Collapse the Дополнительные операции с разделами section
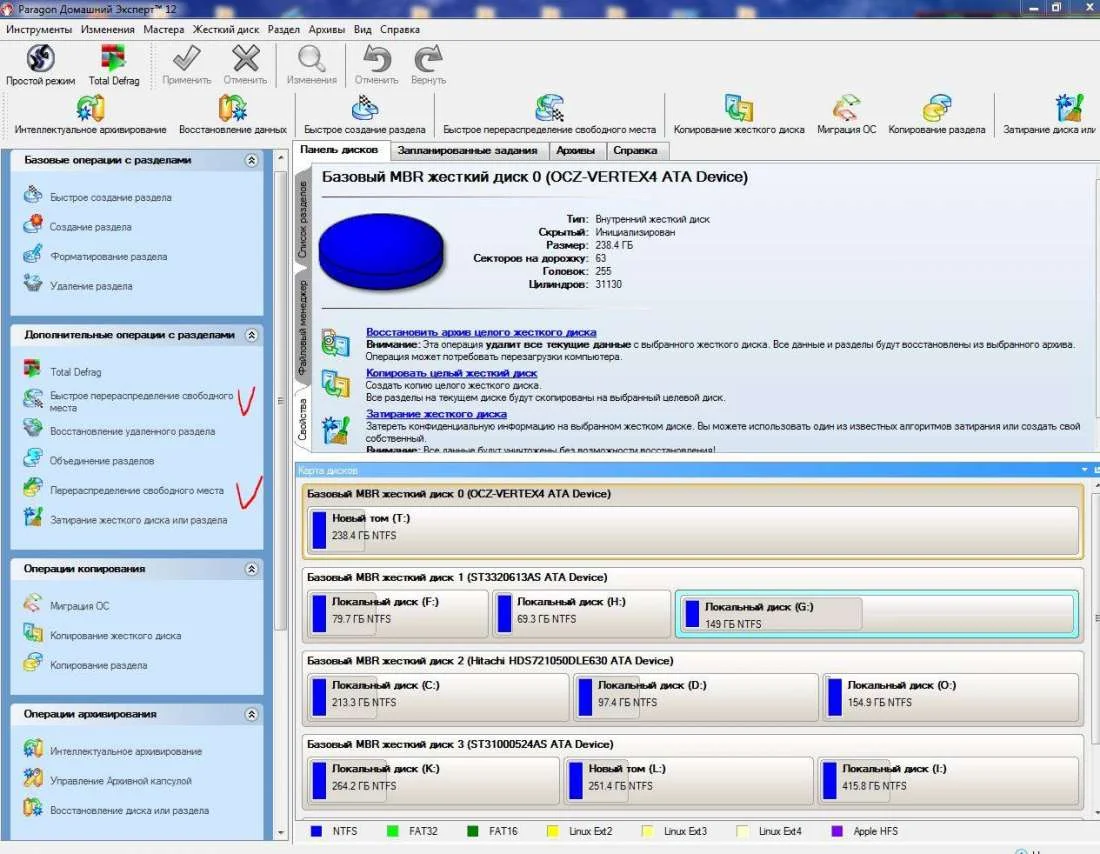Image resolution: width=1100 pixels, height=854 pixels. 251,336
